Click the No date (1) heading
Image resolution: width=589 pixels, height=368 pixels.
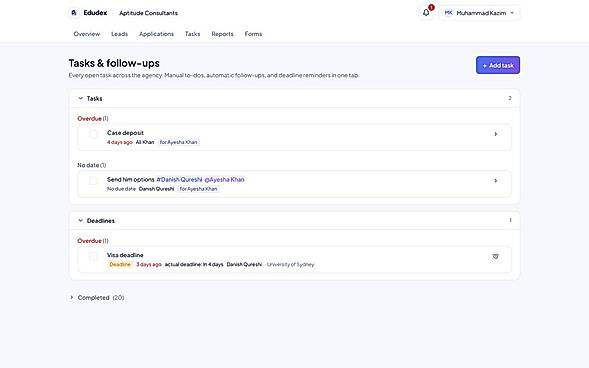coord(92,165)
